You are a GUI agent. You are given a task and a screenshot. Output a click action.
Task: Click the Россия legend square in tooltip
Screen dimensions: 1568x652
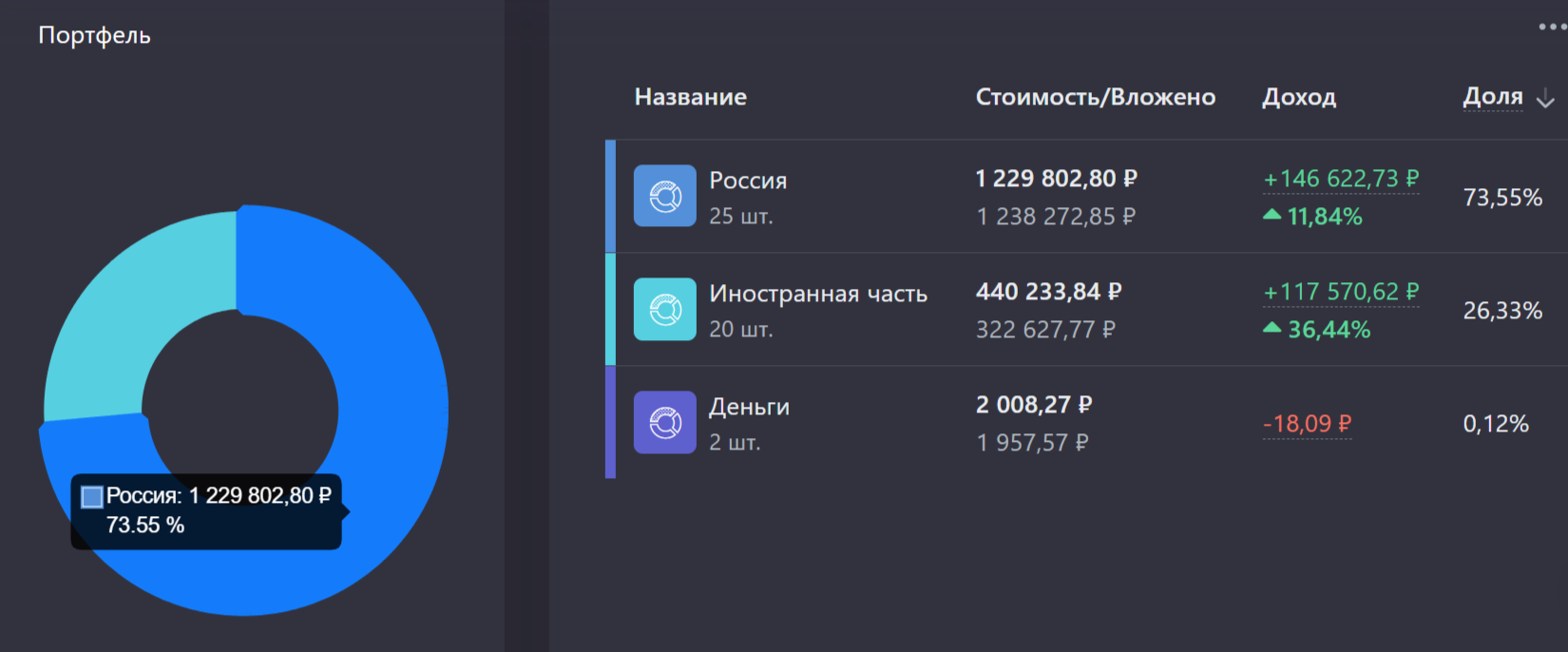92,496
